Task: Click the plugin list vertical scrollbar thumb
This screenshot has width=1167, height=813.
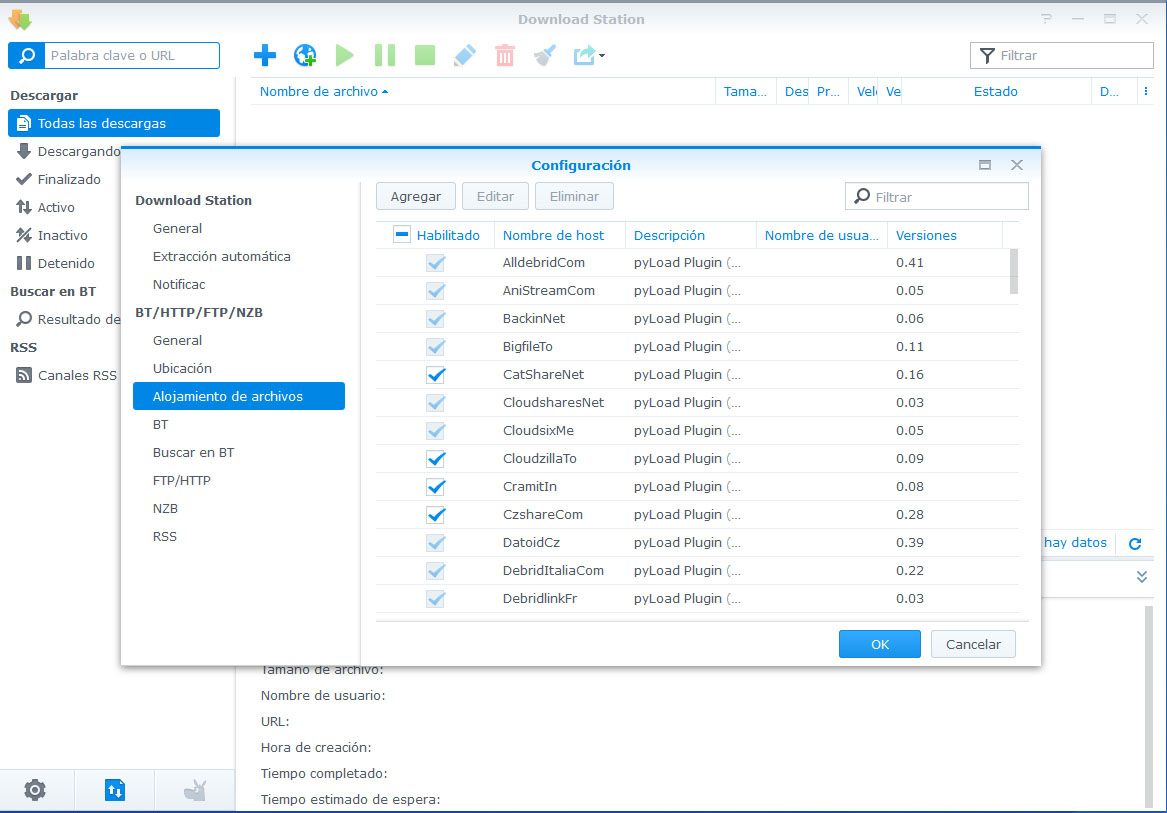Action: tap(1014, 272)
